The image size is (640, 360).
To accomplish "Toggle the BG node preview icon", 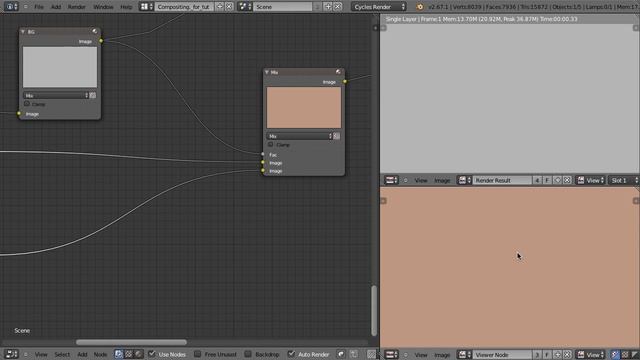I will (95, 31).
